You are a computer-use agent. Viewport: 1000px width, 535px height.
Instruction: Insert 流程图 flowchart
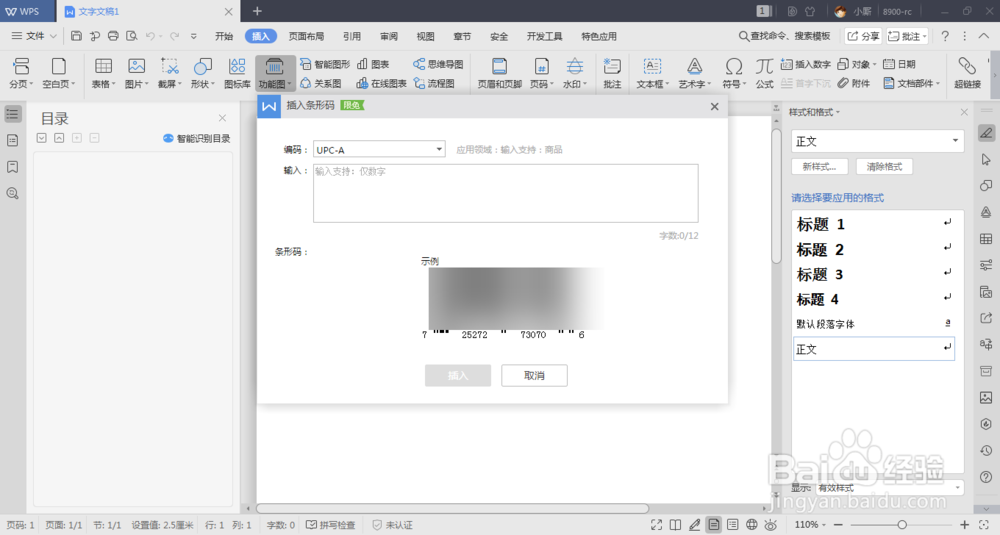tap(434, 84)
